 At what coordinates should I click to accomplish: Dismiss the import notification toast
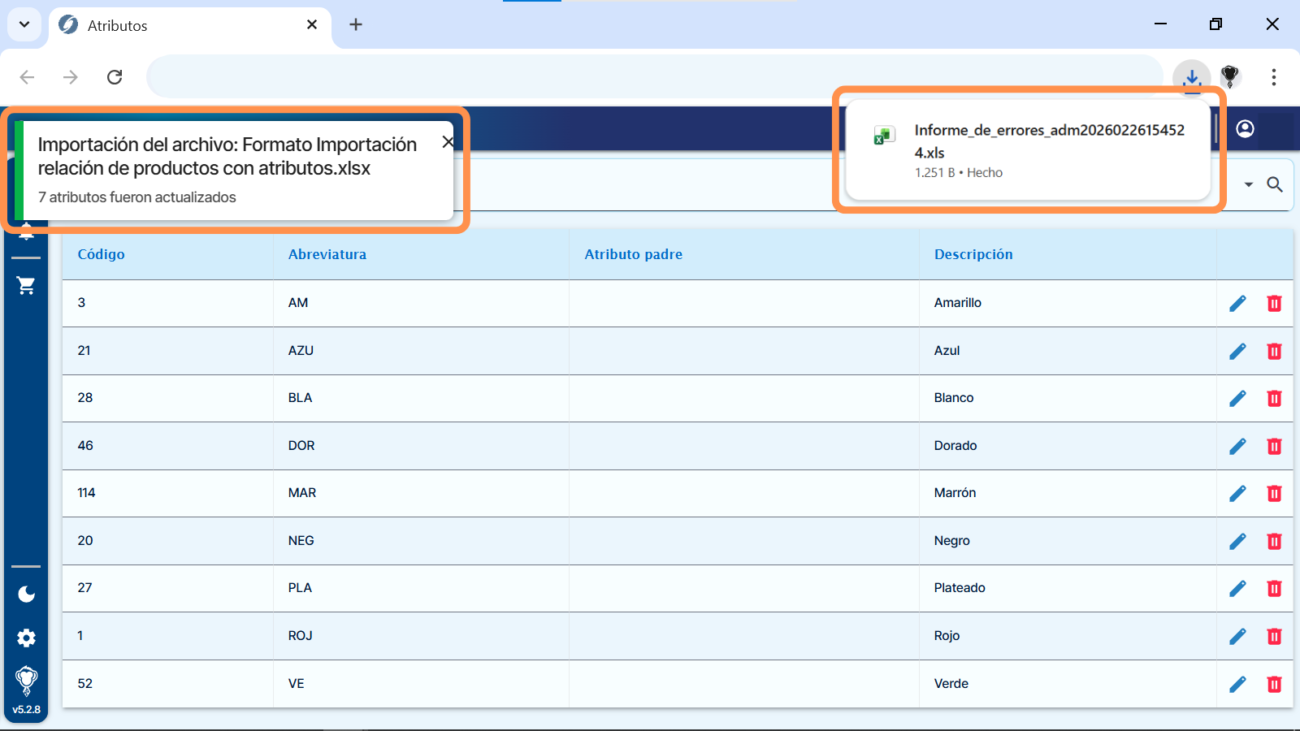(447, 142)
